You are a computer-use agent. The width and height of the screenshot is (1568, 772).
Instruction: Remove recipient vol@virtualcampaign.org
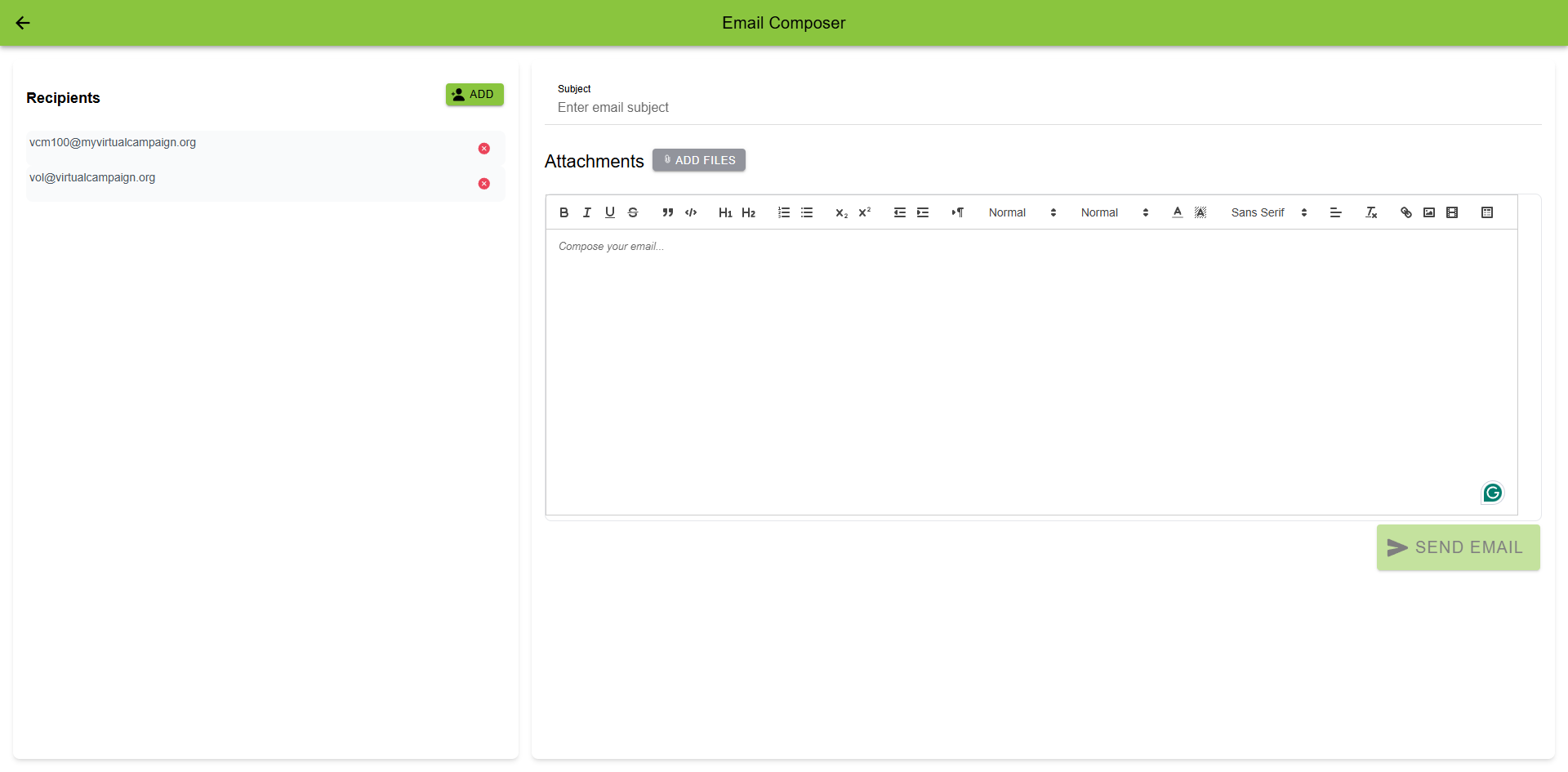tap(484, 183)
